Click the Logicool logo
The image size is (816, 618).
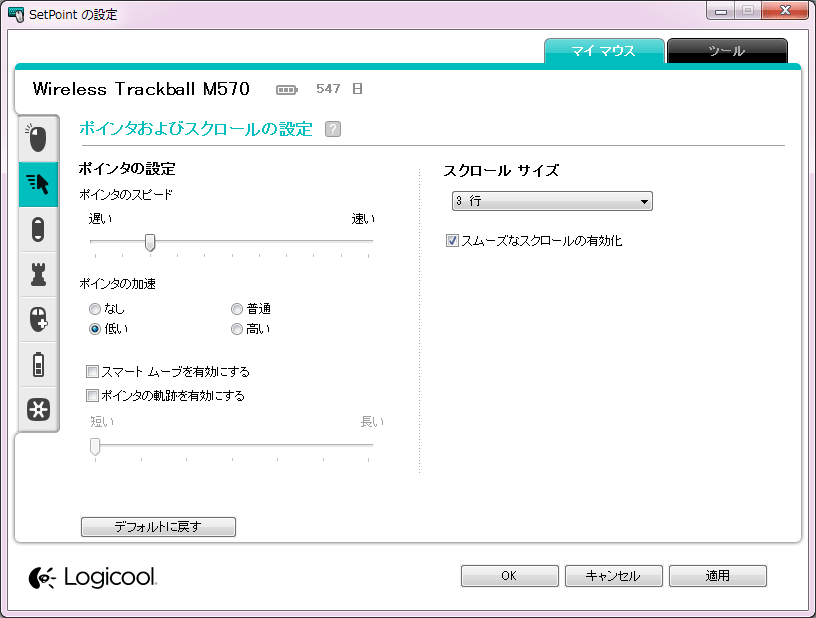tap(93, 577)
